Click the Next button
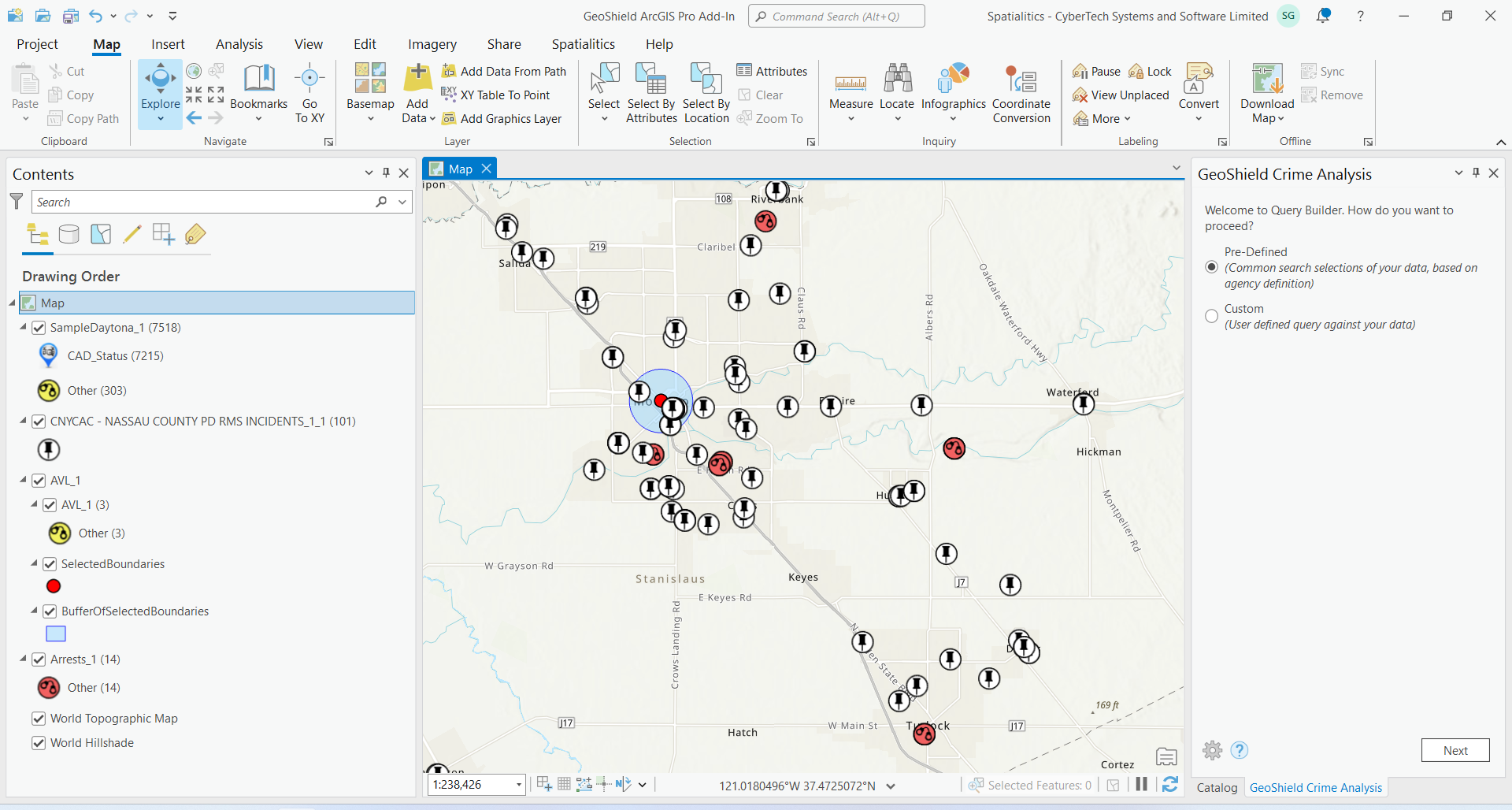This screenshot has width=1512, height=810. click(1455, 750)
